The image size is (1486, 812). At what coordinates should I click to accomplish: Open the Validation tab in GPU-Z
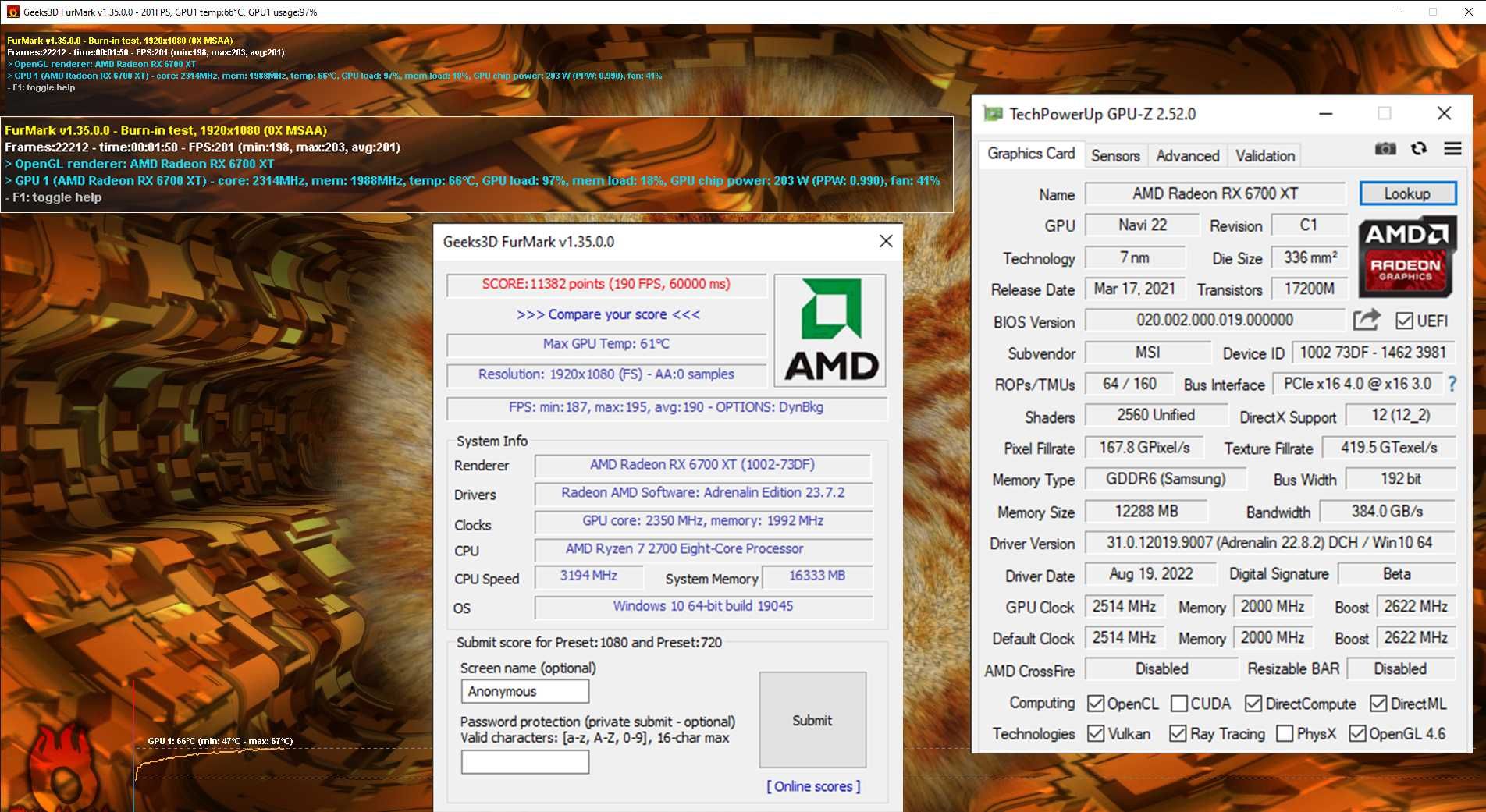pos(1264,156)
